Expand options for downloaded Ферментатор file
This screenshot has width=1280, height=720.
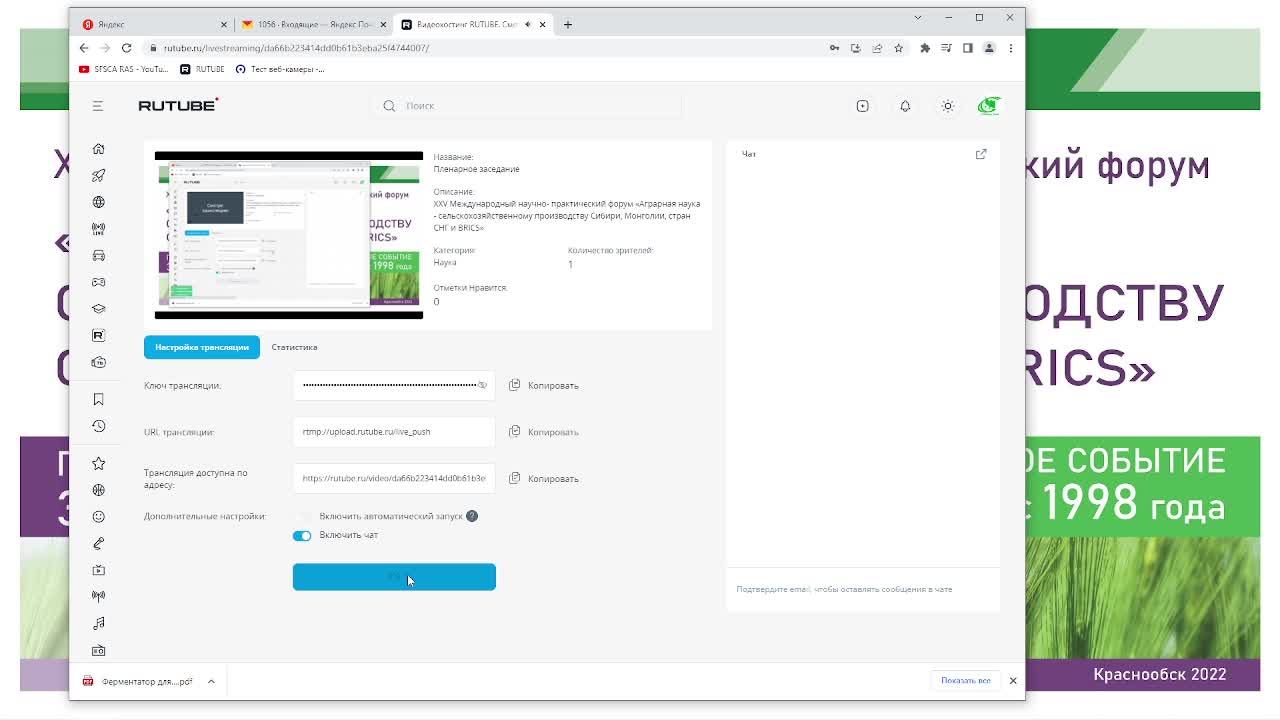(211, 681)
